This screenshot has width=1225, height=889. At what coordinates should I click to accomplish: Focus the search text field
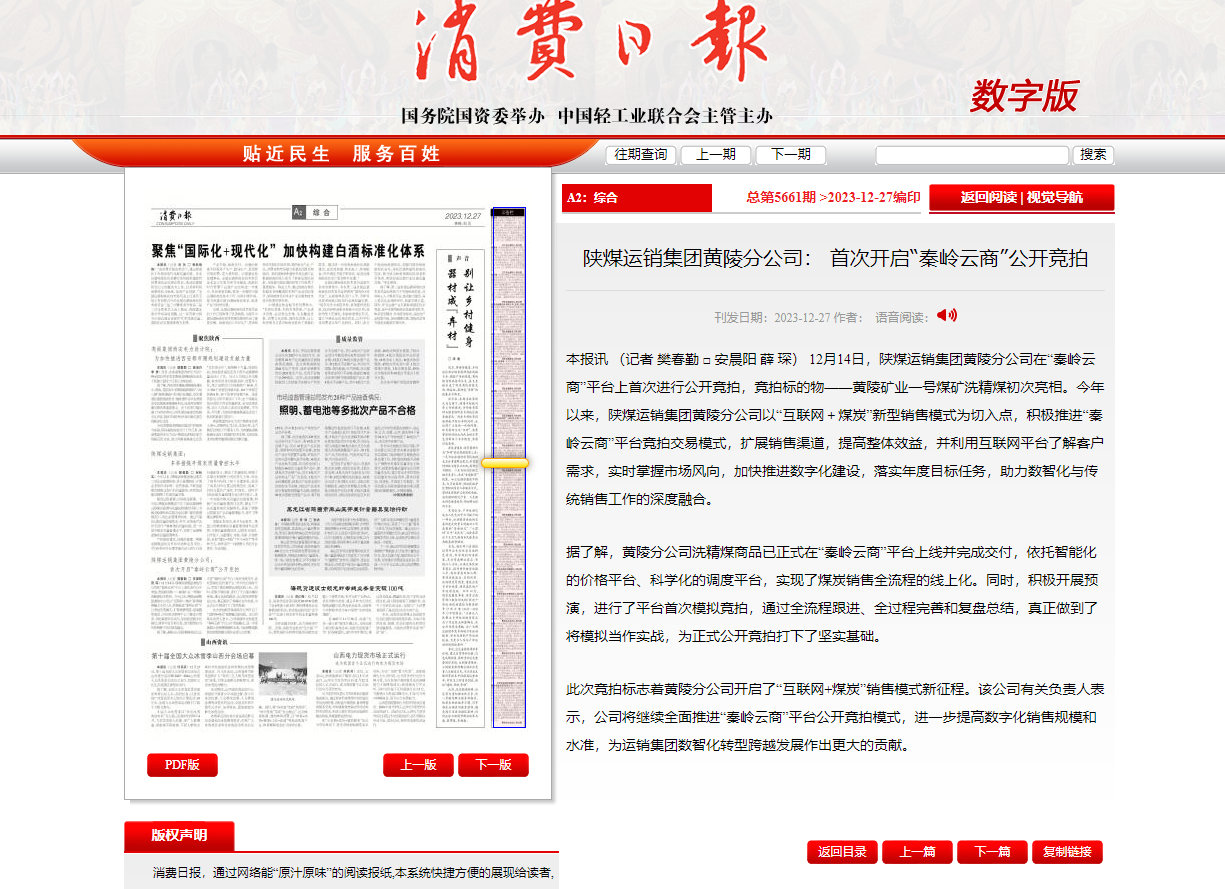[972, 155]
